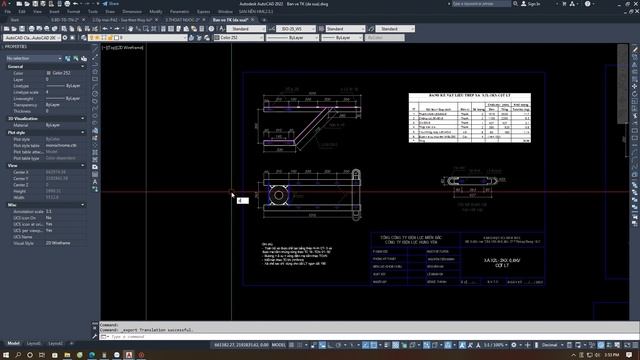The width and height of the screenshot is (640, 360).
Task: Select the Hatch tool
Action: coord(95,153)
